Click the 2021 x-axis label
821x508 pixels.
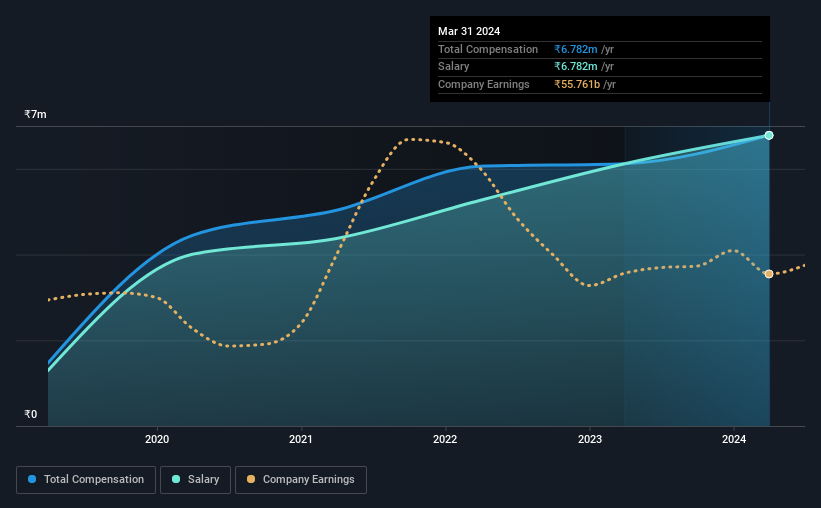click(x=301, y=439)
